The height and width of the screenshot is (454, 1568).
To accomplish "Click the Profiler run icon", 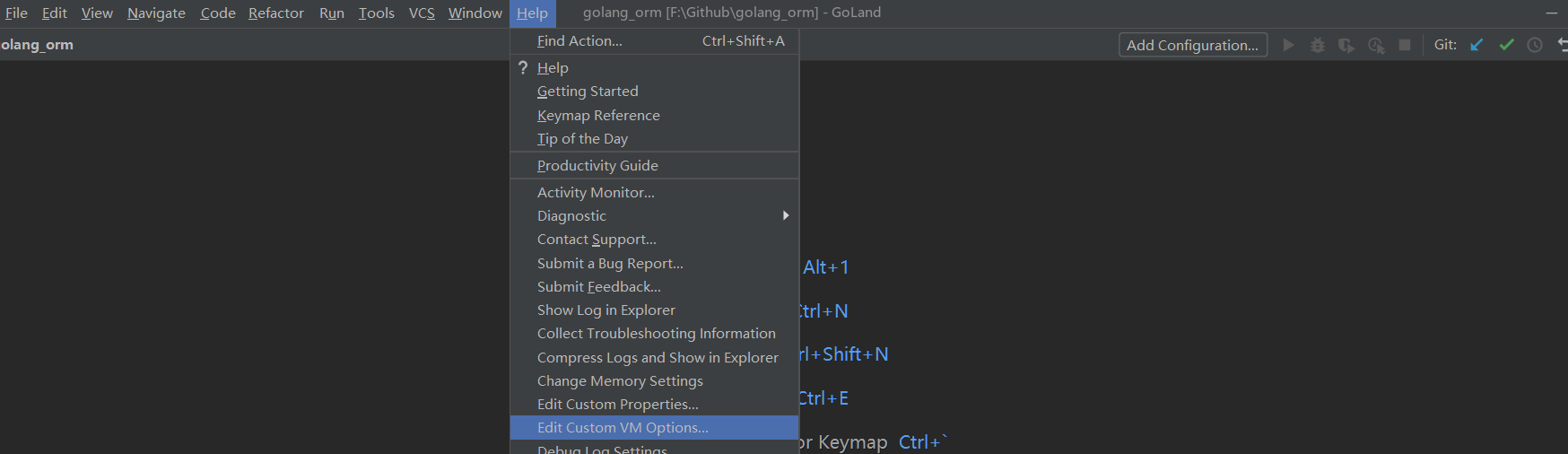I will click(x=1376, y=45).
